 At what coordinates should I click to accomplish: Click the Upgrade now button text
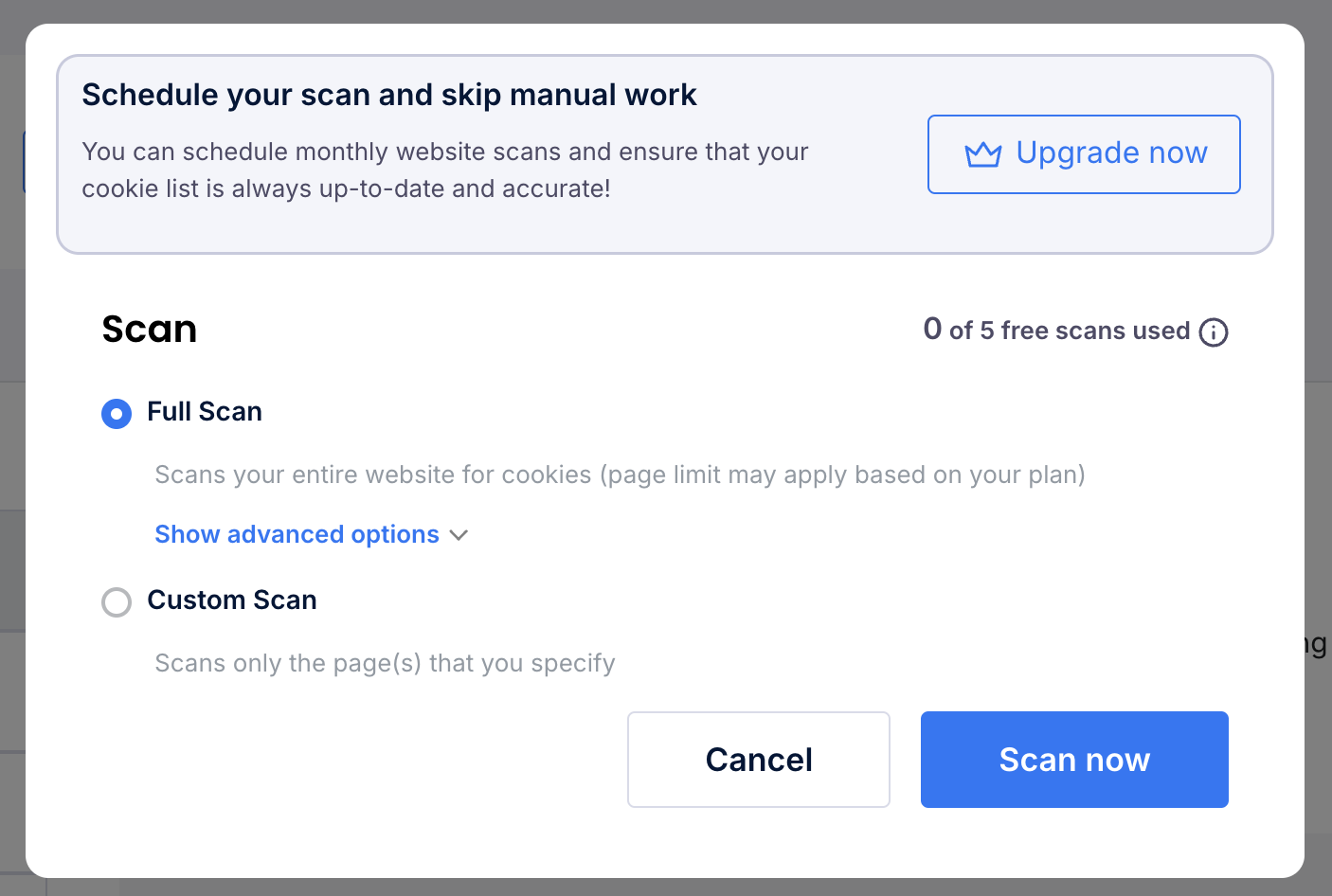(1112, 152)
